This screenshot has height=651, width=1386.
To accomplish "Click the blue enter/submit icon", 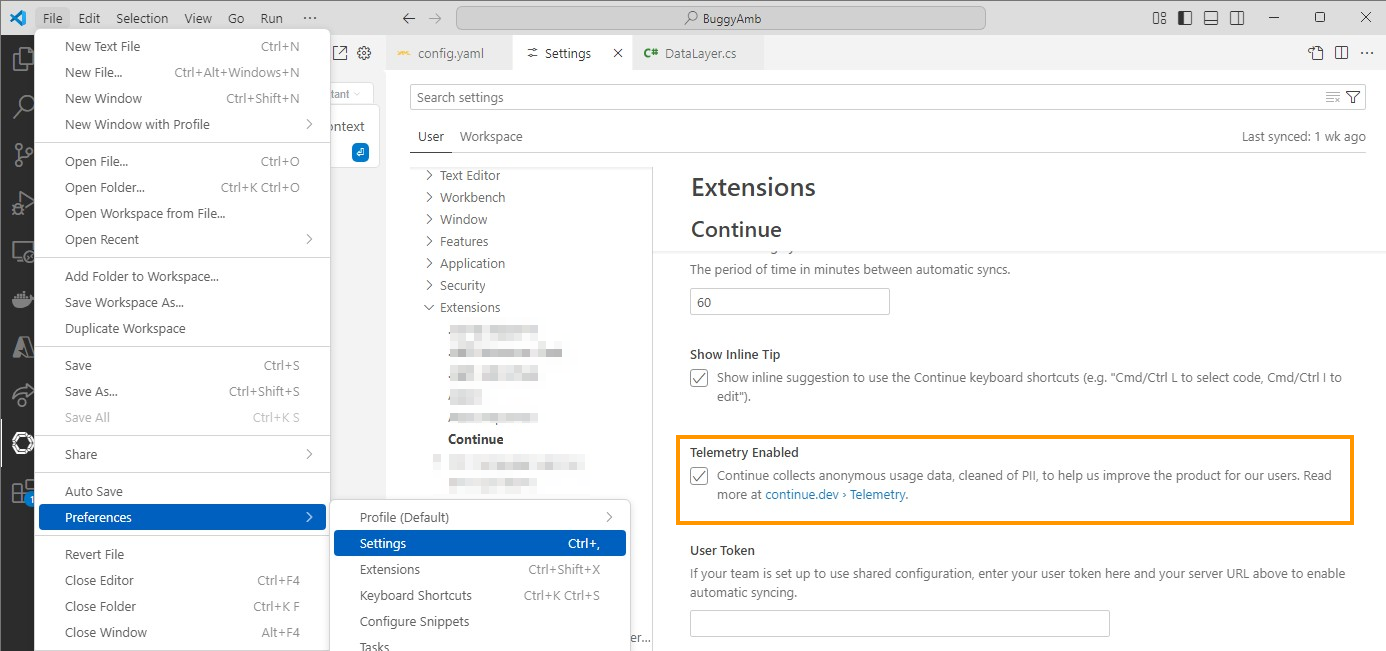I will [360, 153].
